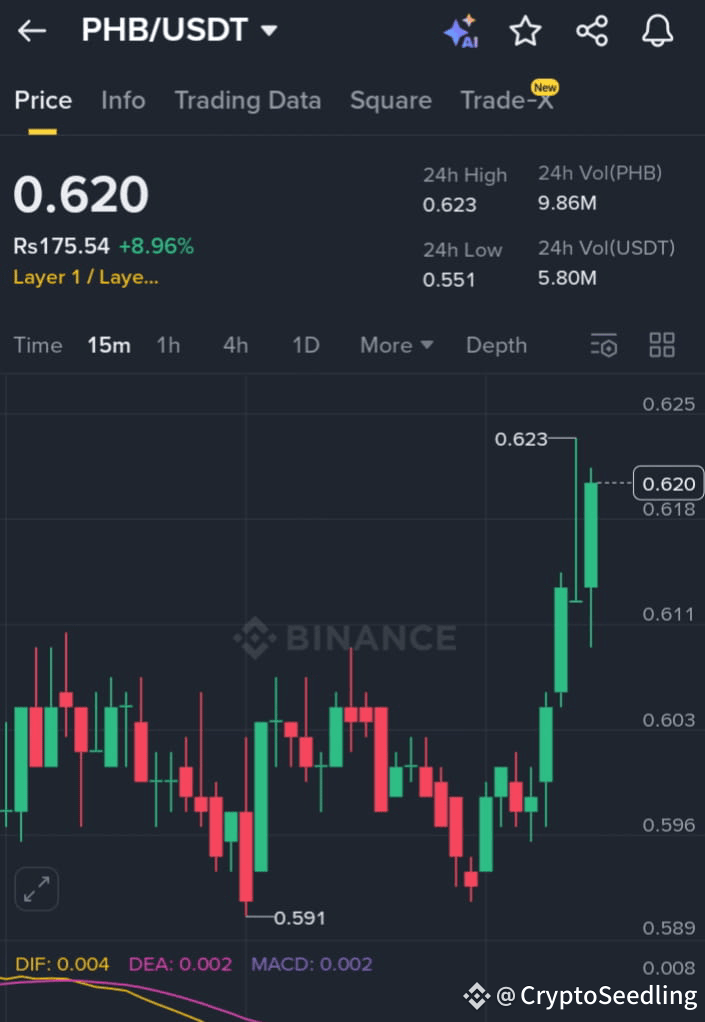Screen dimensions: 705x1022
Task: Expand chart to fullscreen icon
Action: 36,889
